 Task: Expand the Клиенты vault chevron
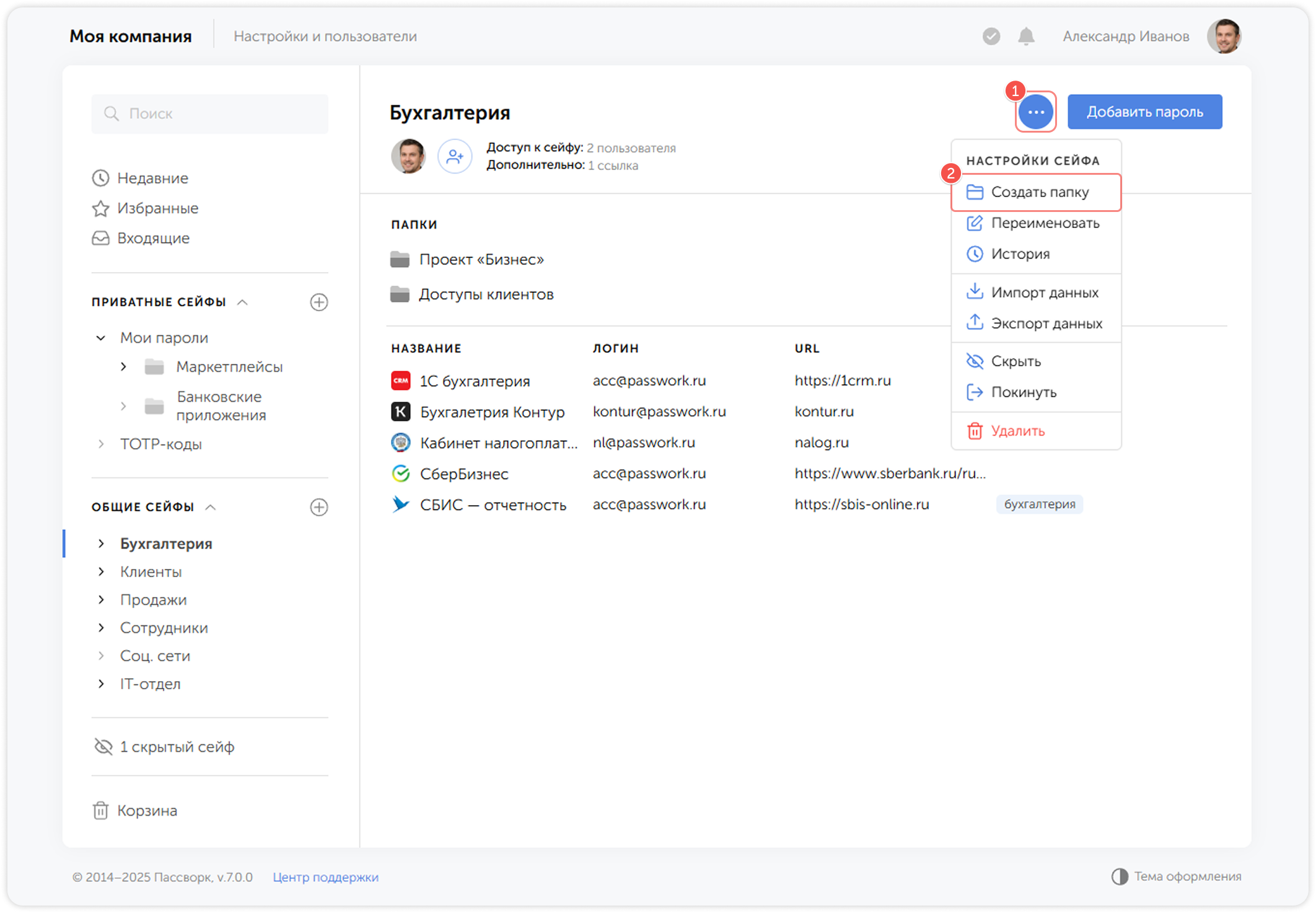tap(101, 571)
